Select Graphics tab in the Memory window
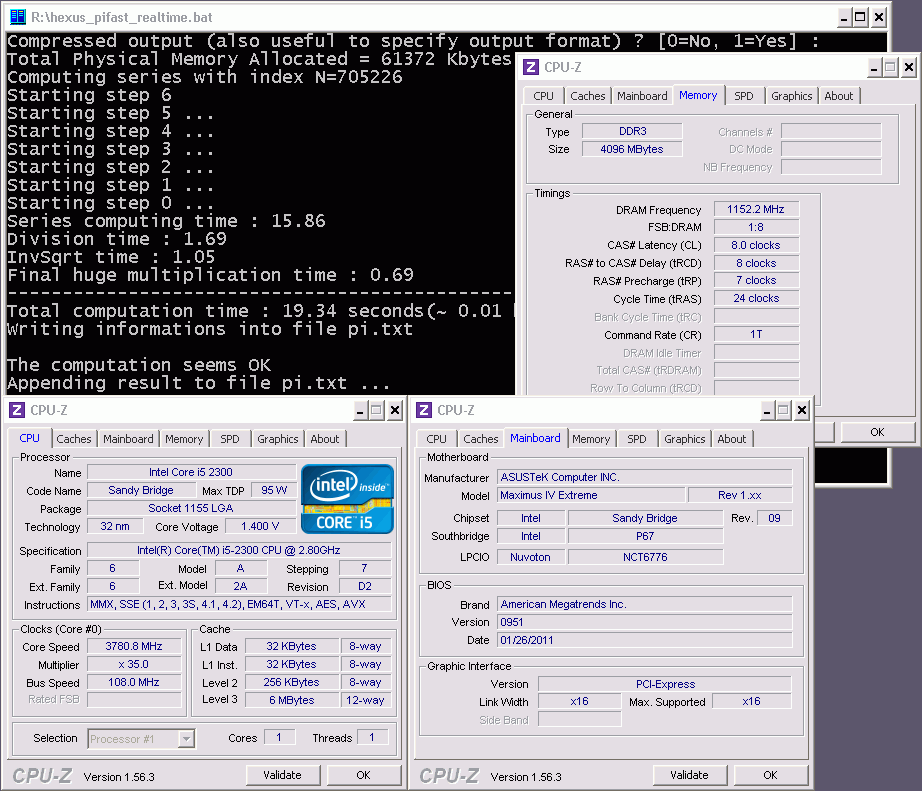Viewport: 922px width, 791px height. (791, 96)
